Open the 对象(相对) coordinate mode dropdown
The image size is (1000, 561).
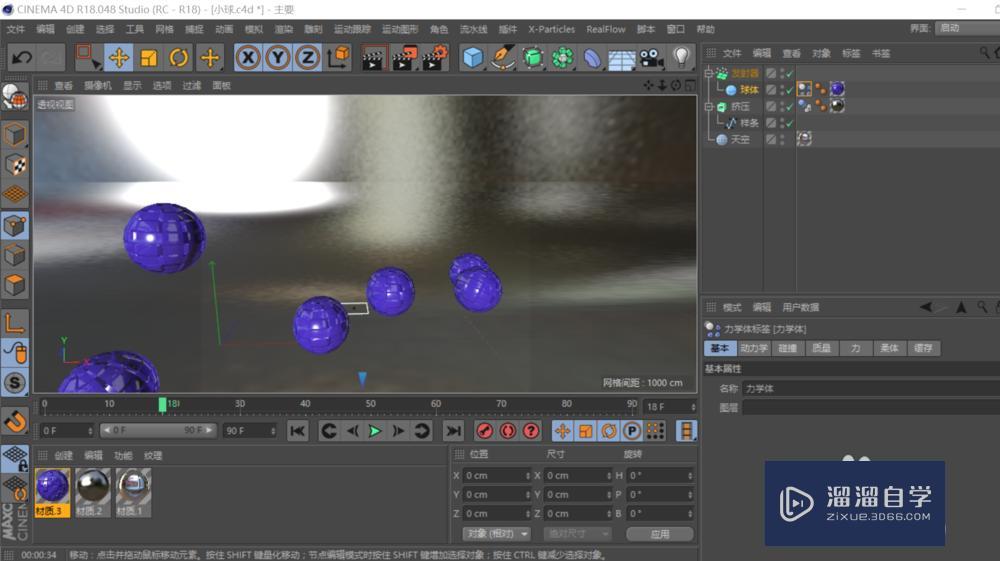(496, 534)
